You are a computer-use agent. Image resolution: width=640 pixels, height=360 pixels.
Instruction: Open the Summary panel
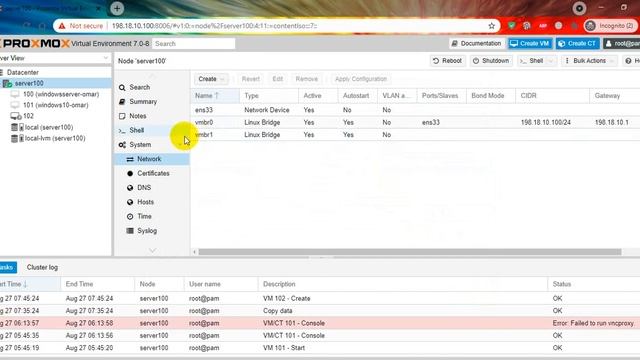[142, 102]
